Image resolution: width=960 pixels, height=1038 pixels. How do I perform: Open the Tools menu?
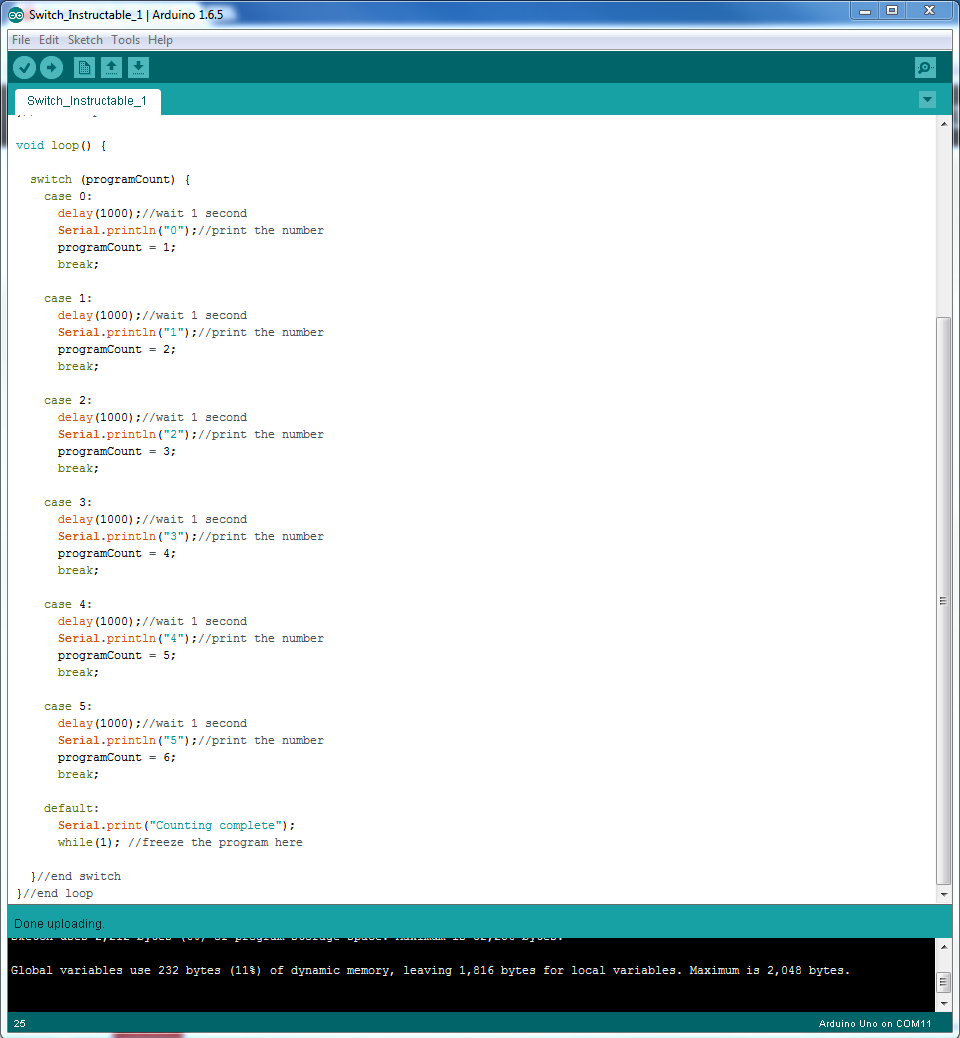coord(125,40)
